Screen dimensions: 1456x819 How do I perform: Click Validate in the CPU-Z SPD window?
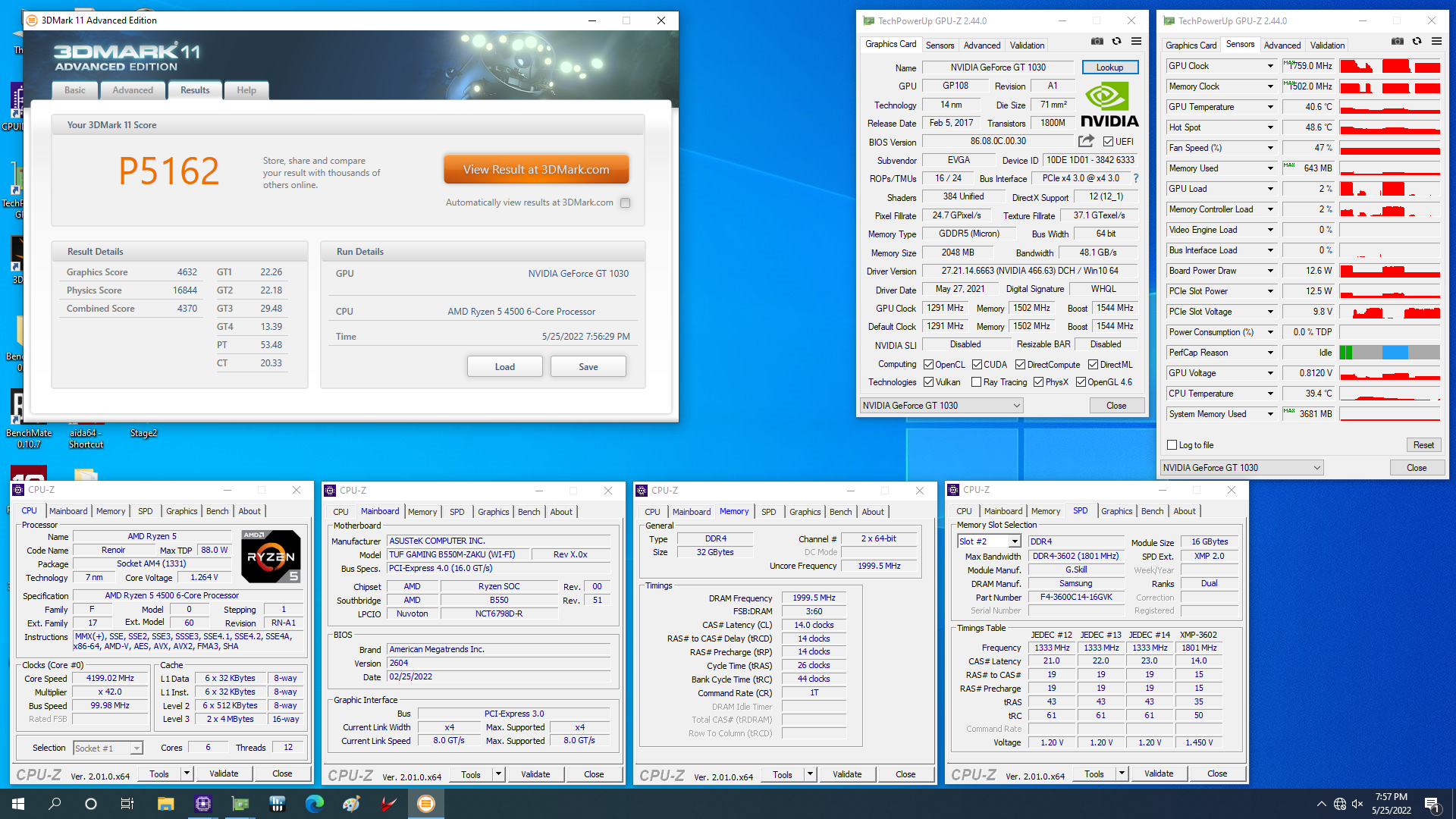(1159, 774)
